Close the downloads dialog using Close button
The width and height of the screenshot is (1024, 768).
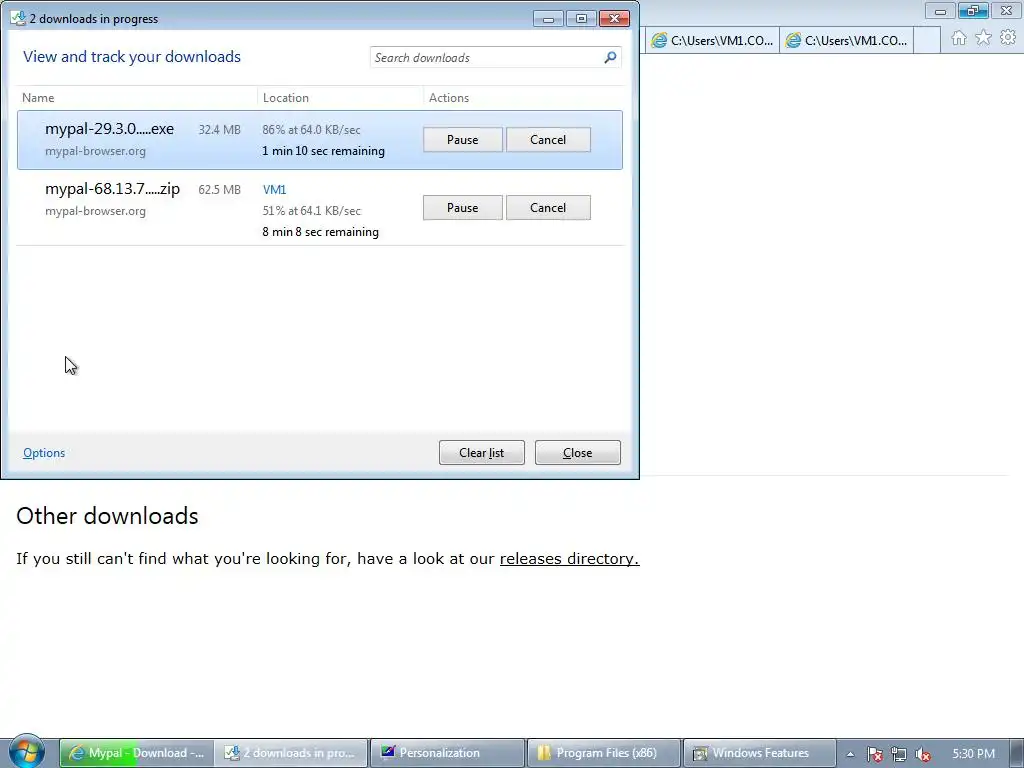click(577, 453)
